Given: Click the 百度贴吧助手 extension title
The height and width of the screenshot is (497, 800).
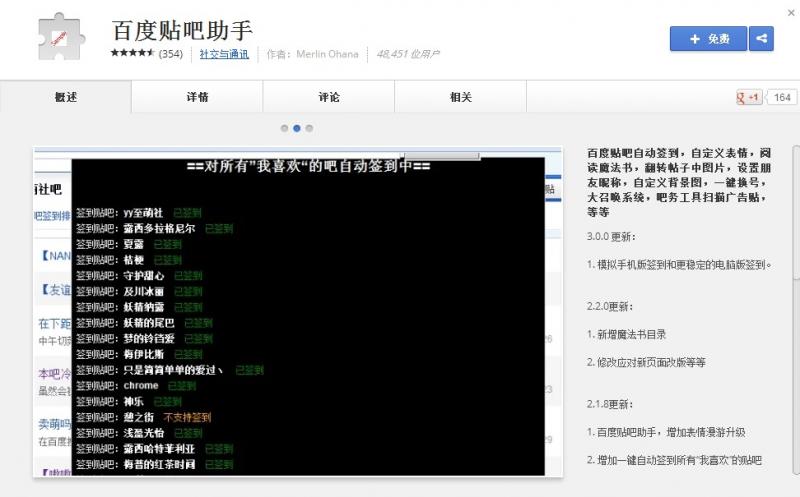Looking at the screenshot, I should click(182, 29).
